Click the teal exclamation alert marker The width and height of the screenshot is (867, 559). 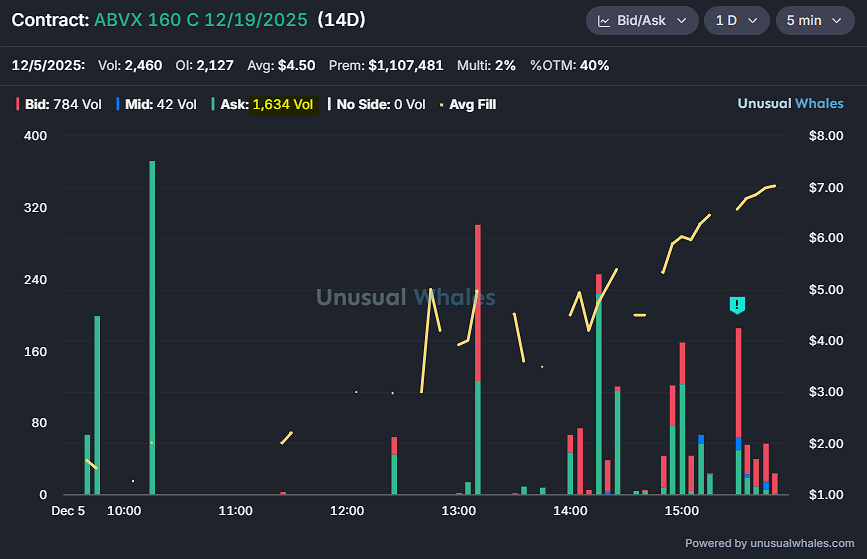click(x=737, y=305)
